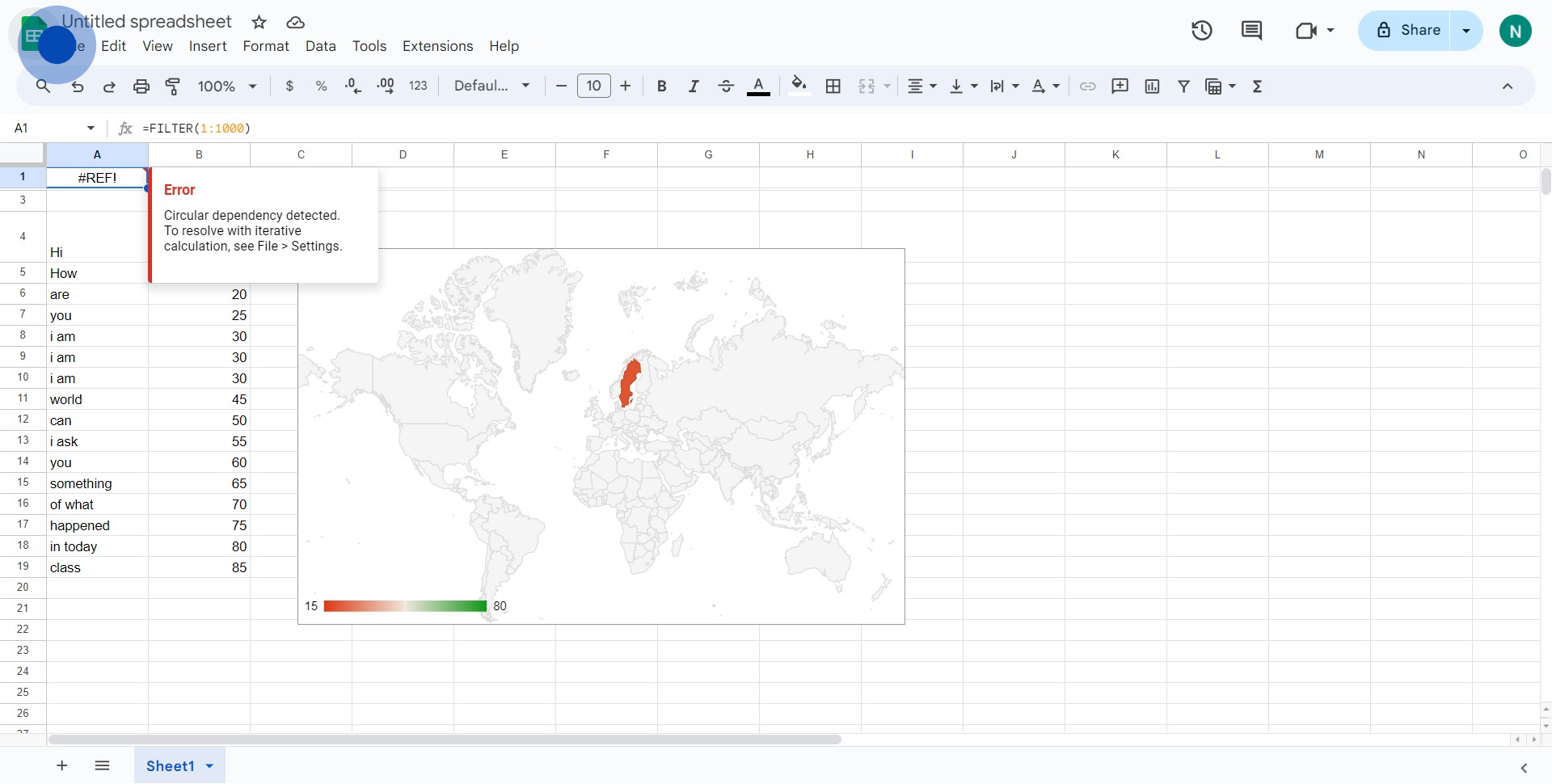Image resolution: width=1552 pixels, height=784 pixels.
Task: Open the Data menu
Action: (x=320, y=46)
